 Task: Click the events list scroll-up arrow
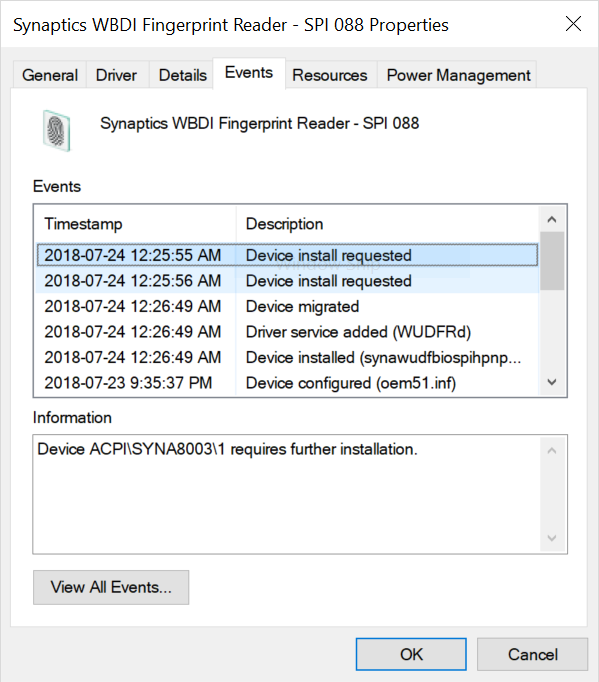552,219
